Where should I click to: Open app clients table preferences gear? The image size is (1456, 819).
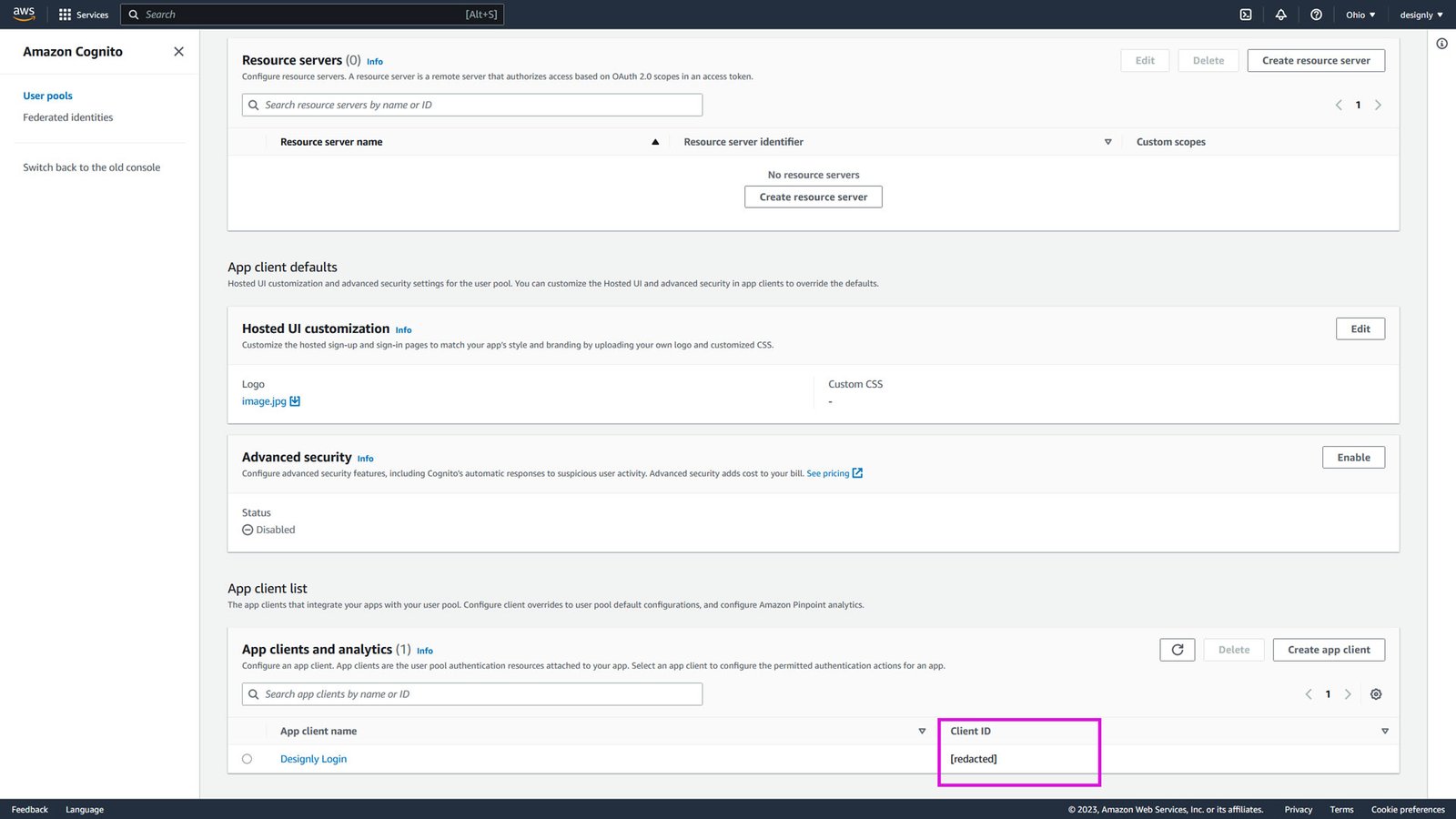pos(1376,694)
